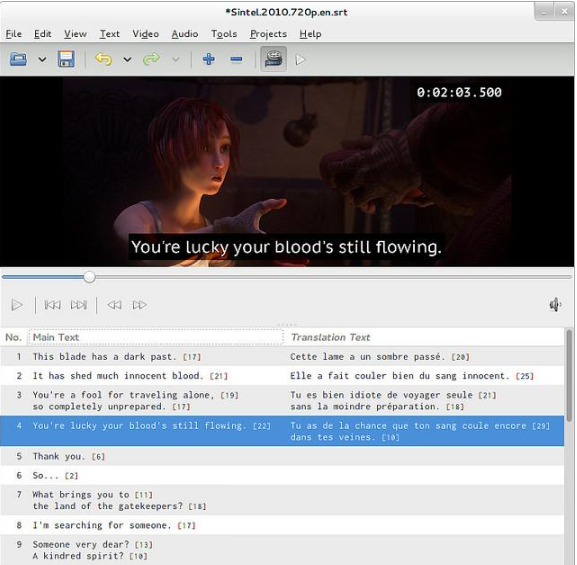Seek to the previous subtitle
This screenshot has height=565, width=577.
point(53,305)
